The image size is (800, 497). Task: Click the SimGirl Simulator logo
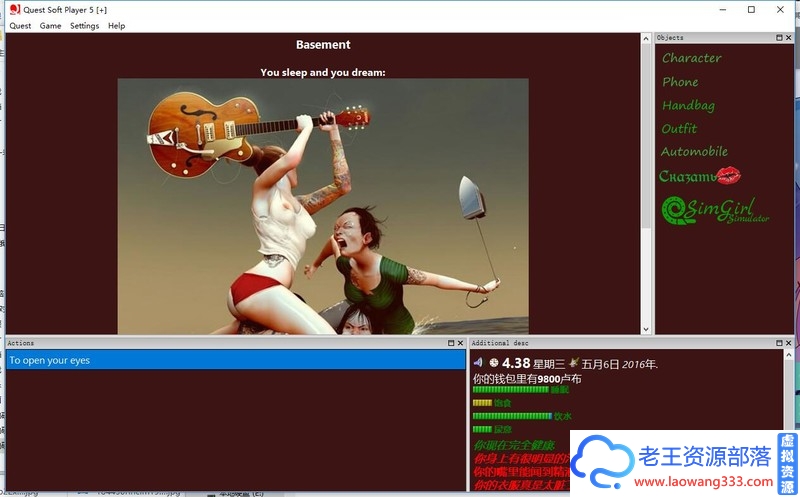click(x=715, y=210)
